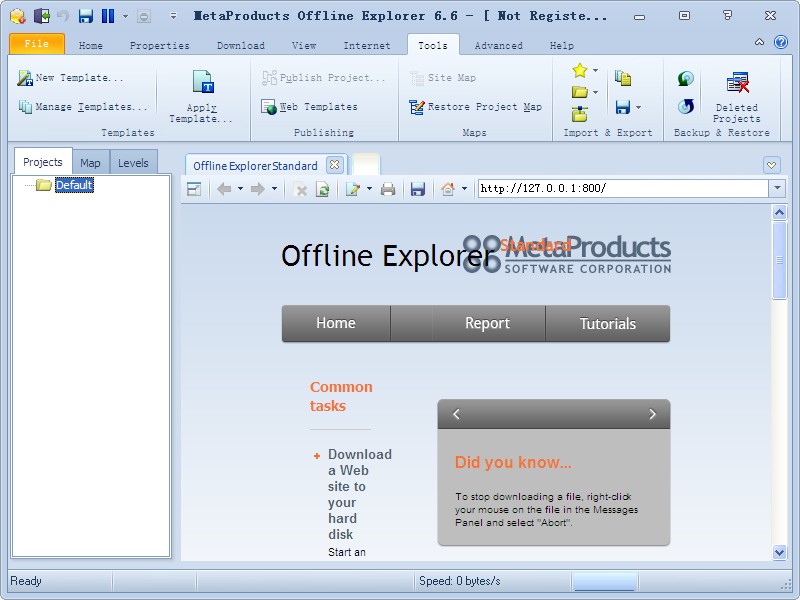Expand the yellow folder import dropdown arrow

(x=595, y=92)
